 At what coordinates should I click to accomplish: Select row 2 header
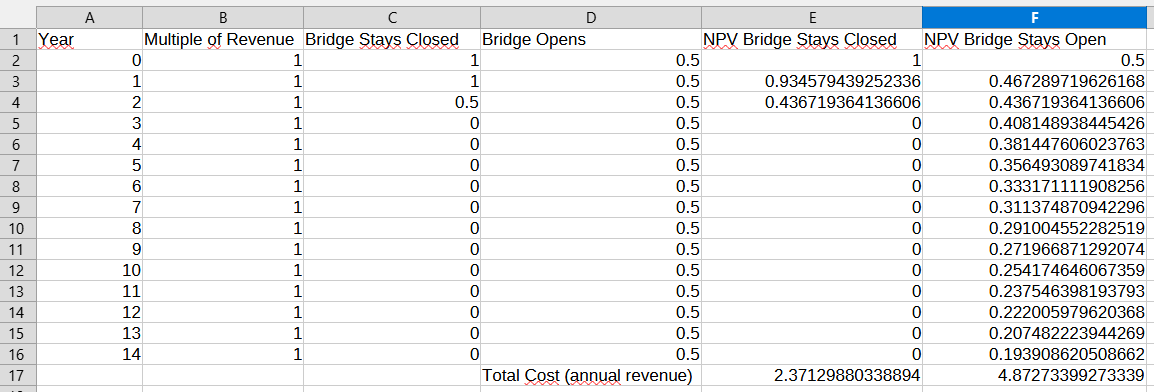(18, 60)
